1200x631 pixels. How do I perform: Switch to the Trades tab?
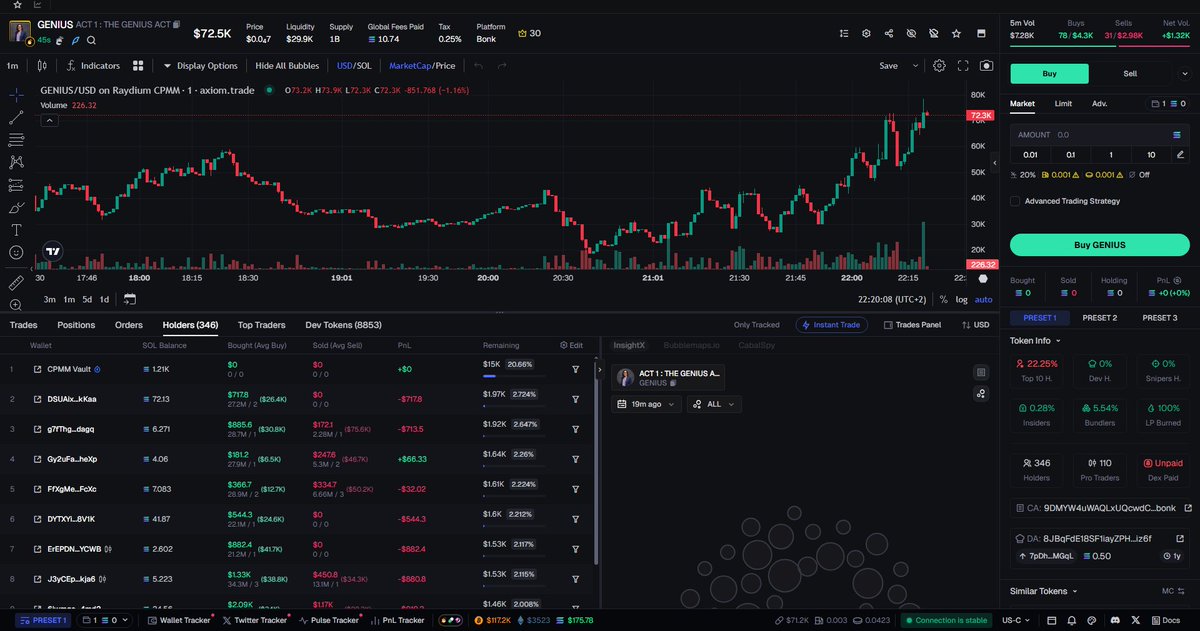23,325
